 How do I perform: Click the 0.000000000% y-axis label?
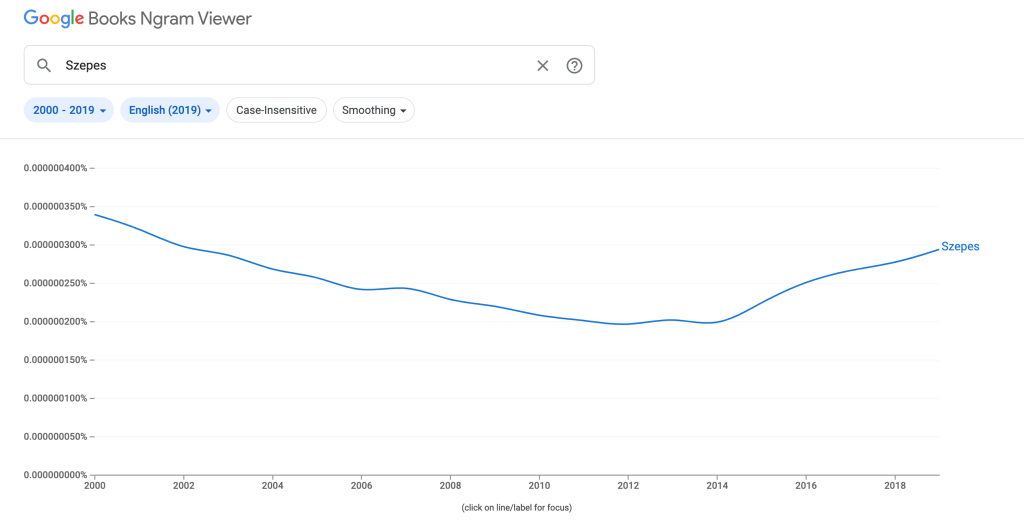56,475
